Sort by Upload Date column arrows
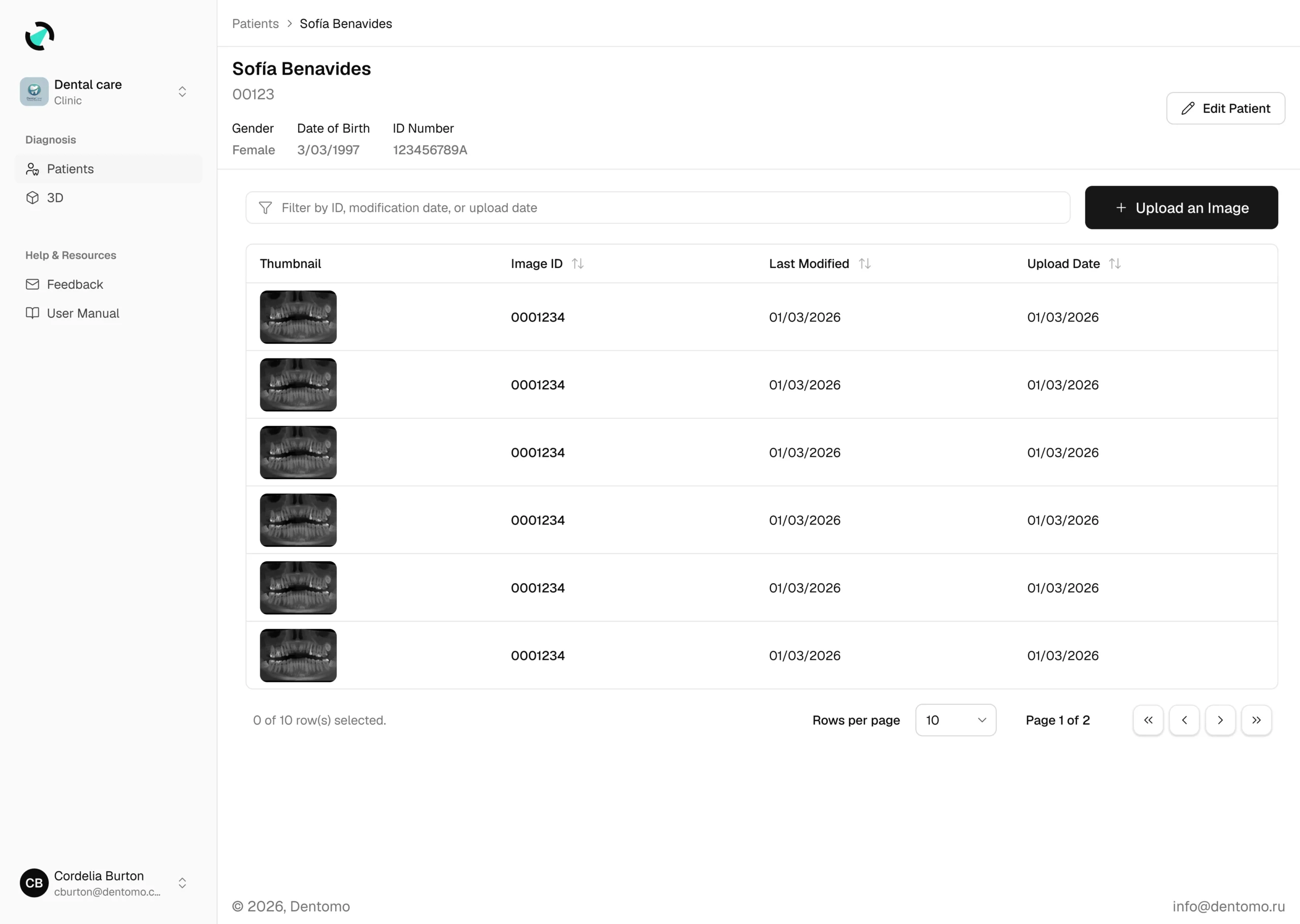This screenshot has width=1300, height=924. [x=1115, y=263]
